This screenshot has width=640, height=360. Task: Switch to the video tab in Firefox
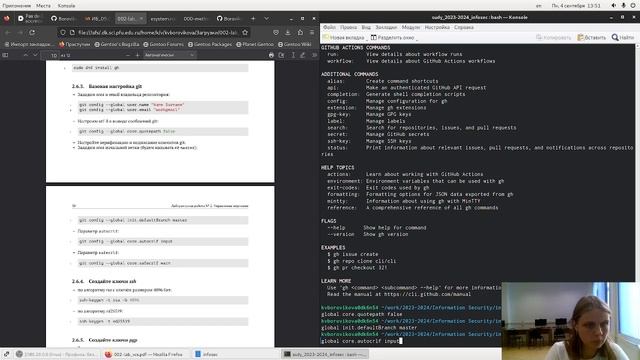30,19
